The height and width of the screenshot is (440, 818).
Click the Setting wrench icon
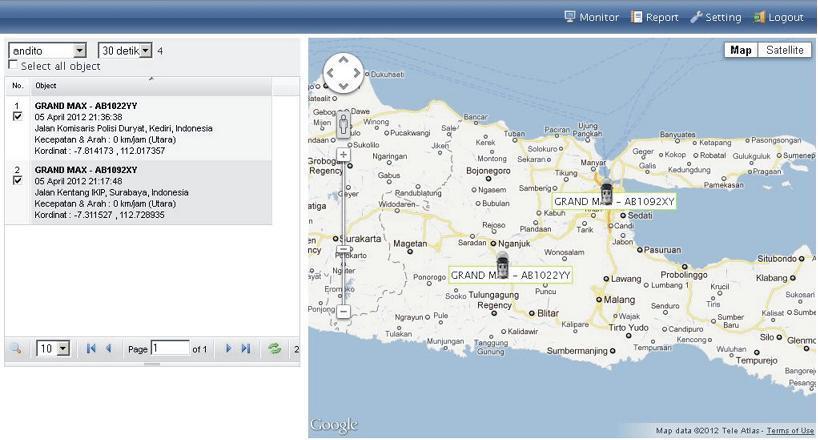click(x=696, y=17)
